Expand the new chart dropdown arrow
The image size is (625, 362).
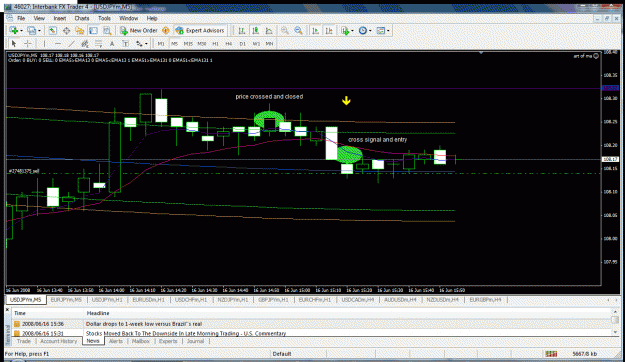(21, 31)
